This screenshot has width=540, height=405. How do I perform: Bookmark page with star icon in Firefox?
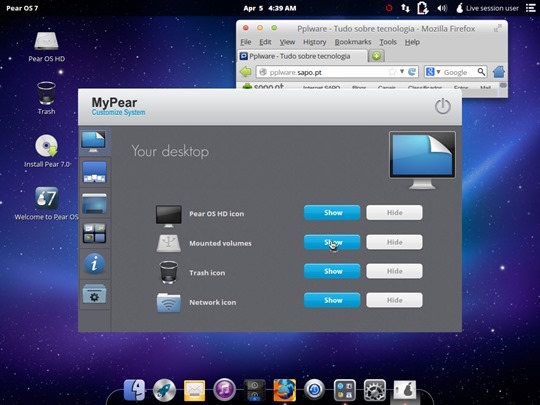coord(392,72)
